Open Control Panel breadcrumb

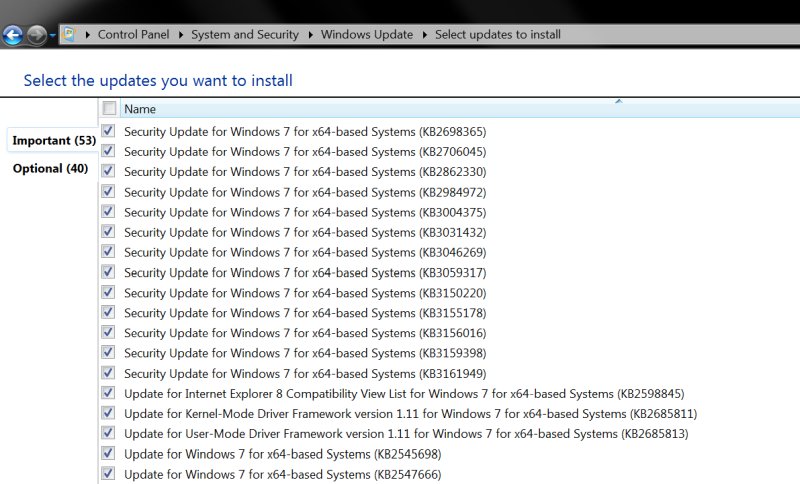point(134,35)
